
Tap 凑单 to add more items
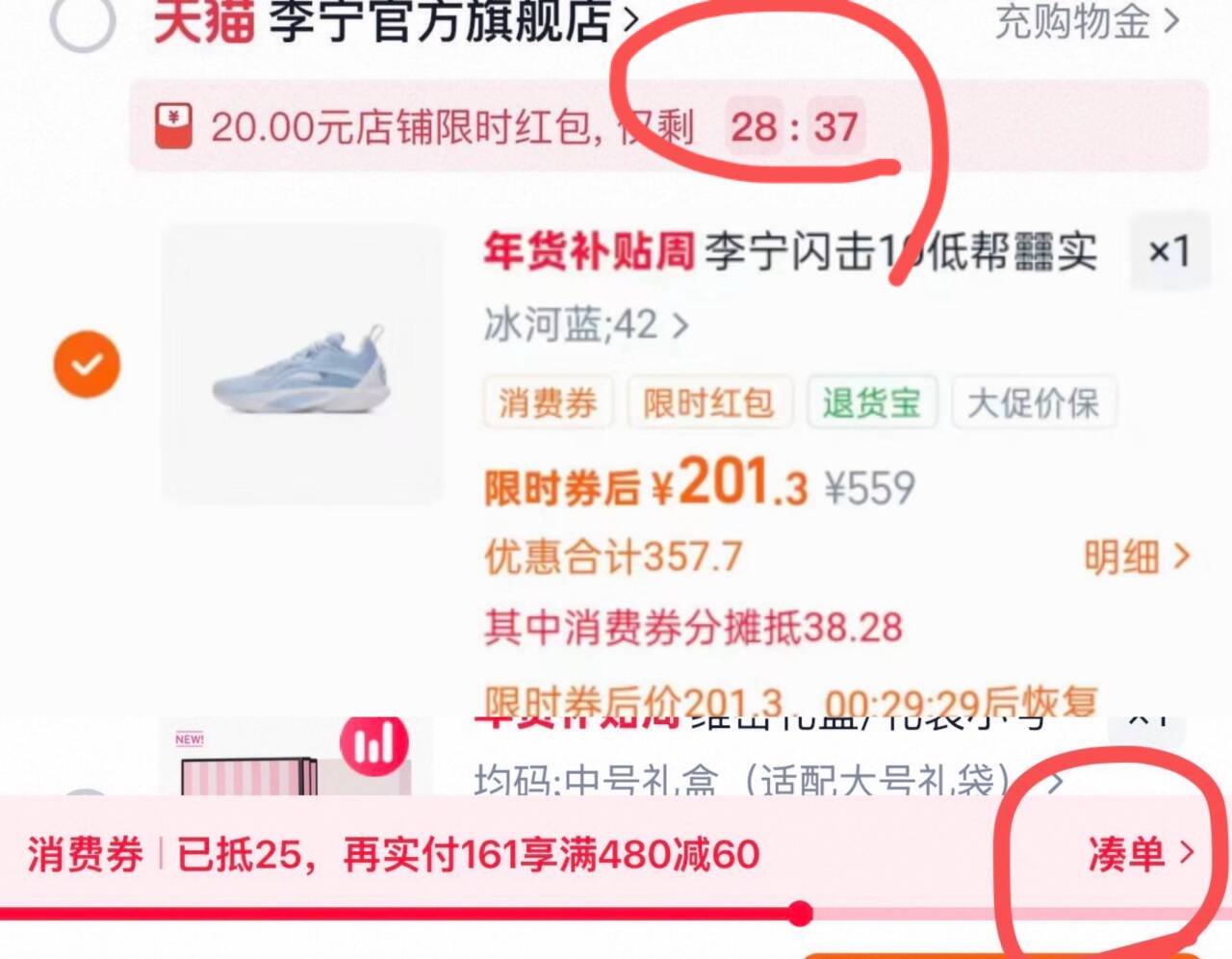pyautogui.click(x=1142, y=853)
